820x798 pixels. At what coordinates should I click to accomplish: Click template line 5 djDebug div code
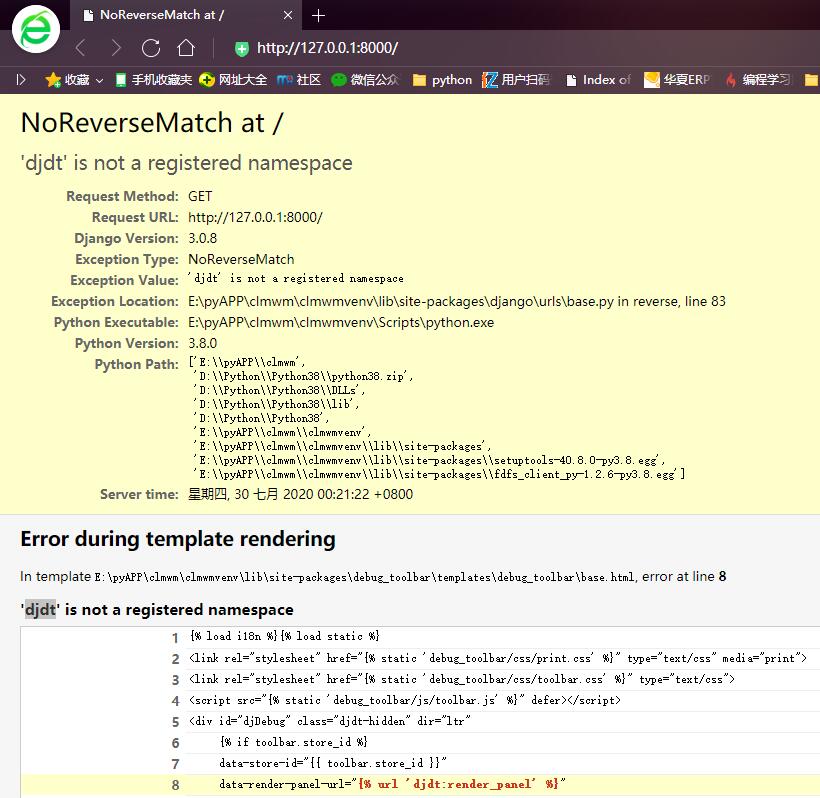click(x=330, y=721)
